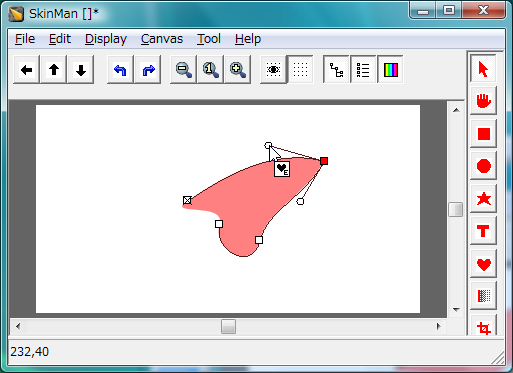Click the undo blue arrow button

point(120,70)
